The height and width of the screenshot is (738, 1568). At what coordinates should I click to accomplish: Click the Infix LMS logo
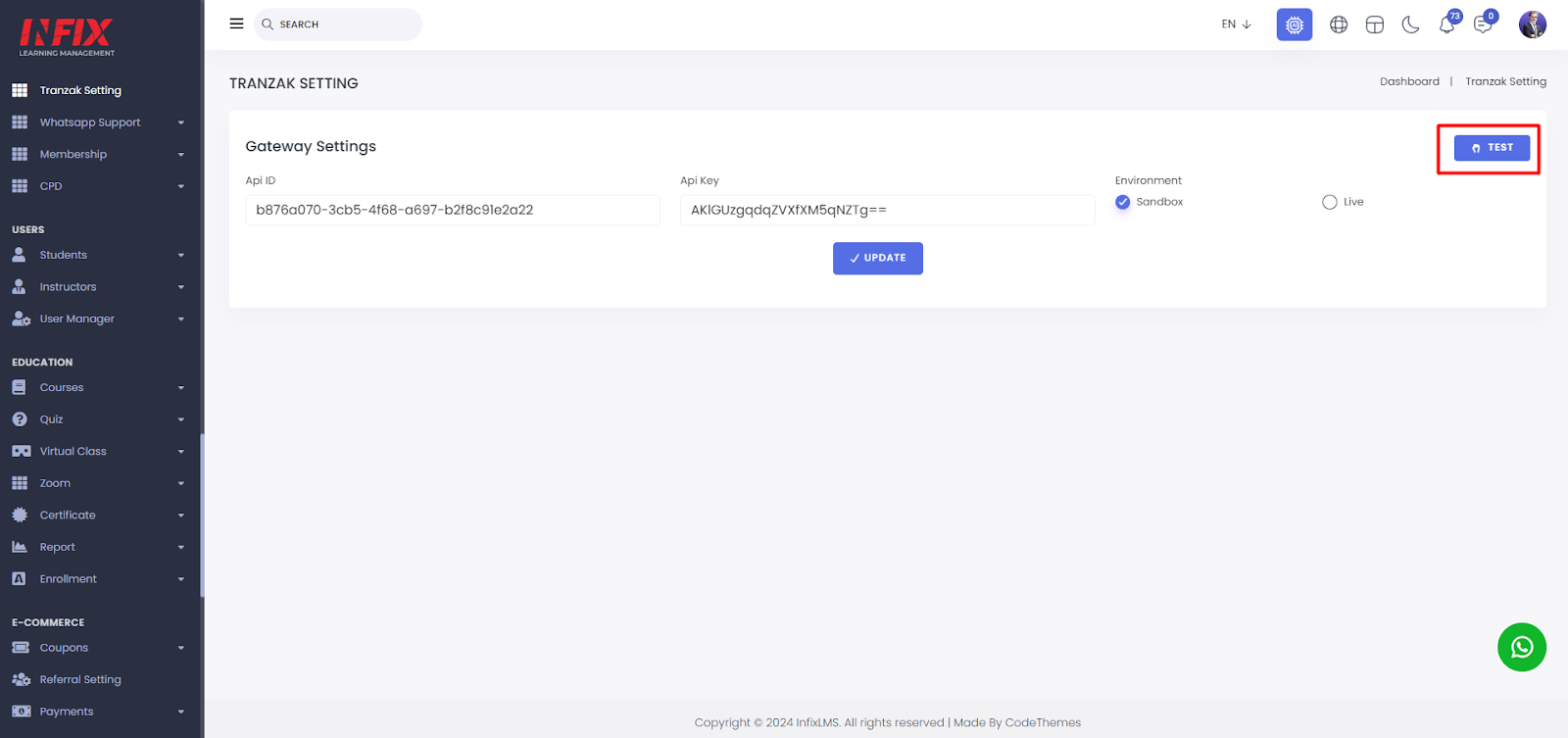coord(67,37)
